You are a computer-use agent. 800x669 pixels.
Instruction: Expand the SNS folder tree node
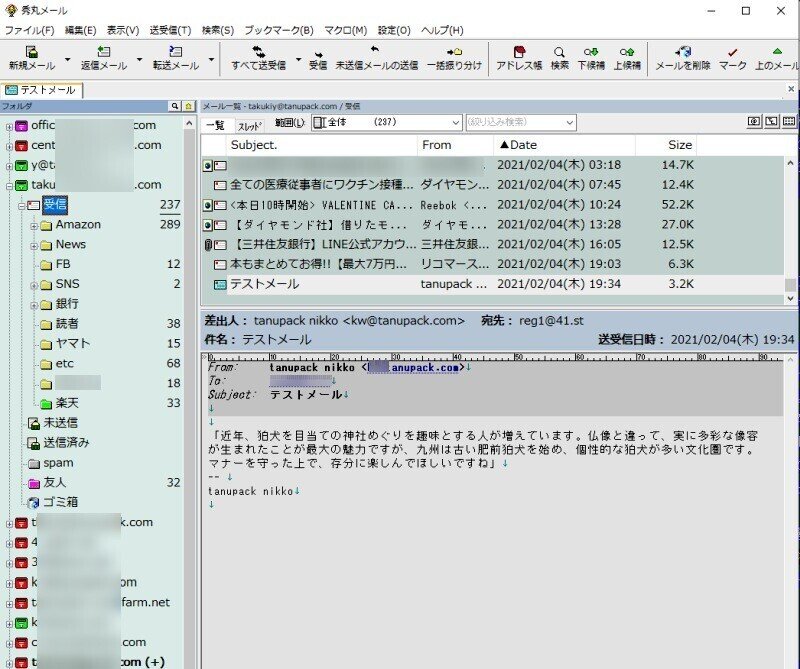click(x=34, y=285)
